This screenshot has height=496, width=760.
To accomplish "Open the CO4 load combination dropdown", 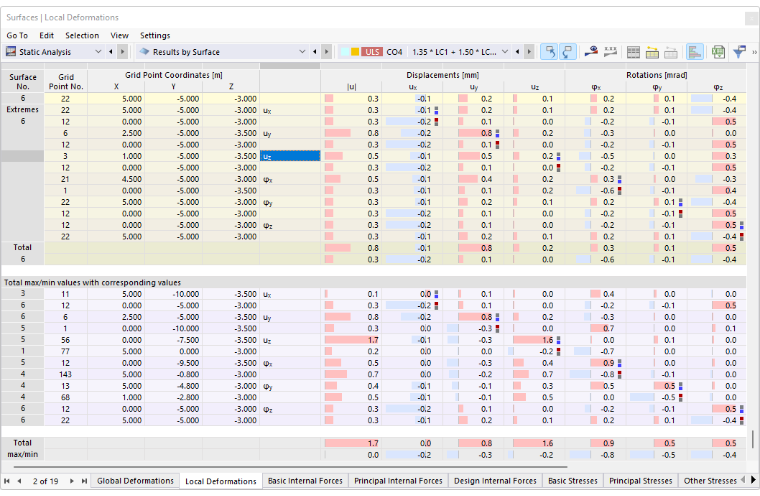I will [x=505, y=52].
